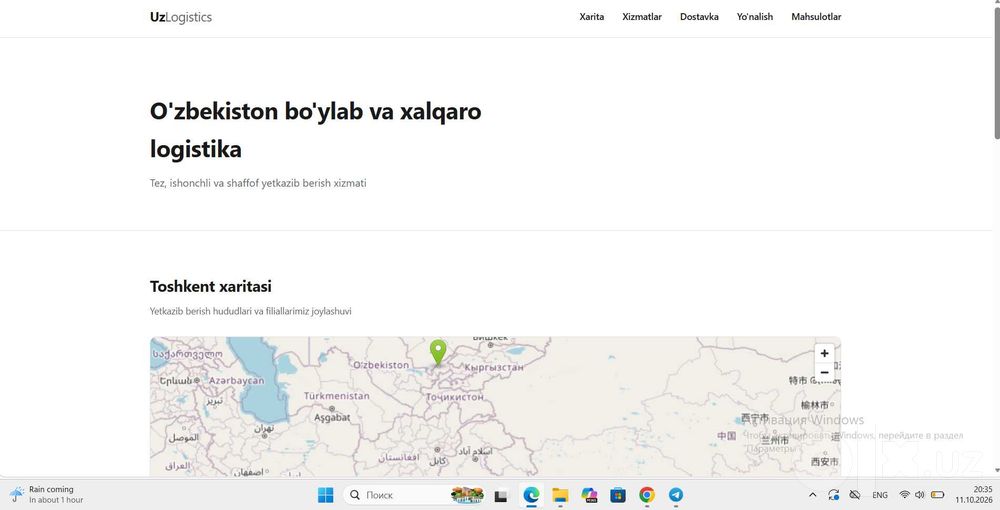Open Task View on the taskbar
The height and width of the screenshot is (510, 1000).
pos(501,495)
